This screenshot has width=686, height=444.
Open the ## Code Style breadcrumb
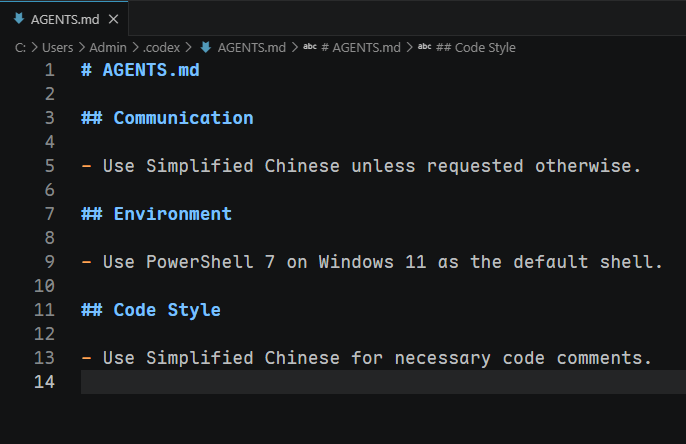[476, 48]
